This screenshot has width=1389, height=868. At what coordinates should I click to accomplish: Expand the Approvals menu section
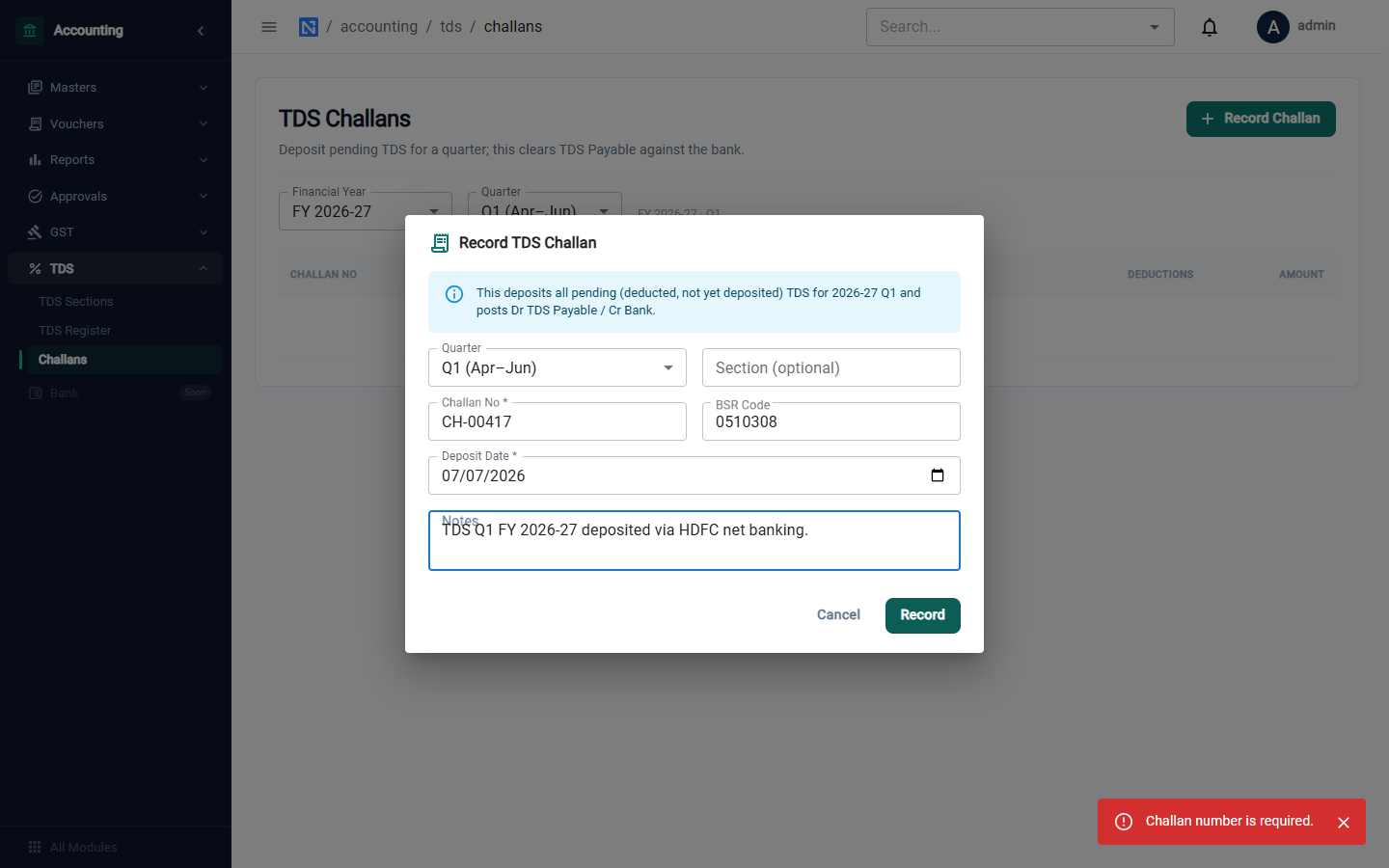[x=115, y=197]
